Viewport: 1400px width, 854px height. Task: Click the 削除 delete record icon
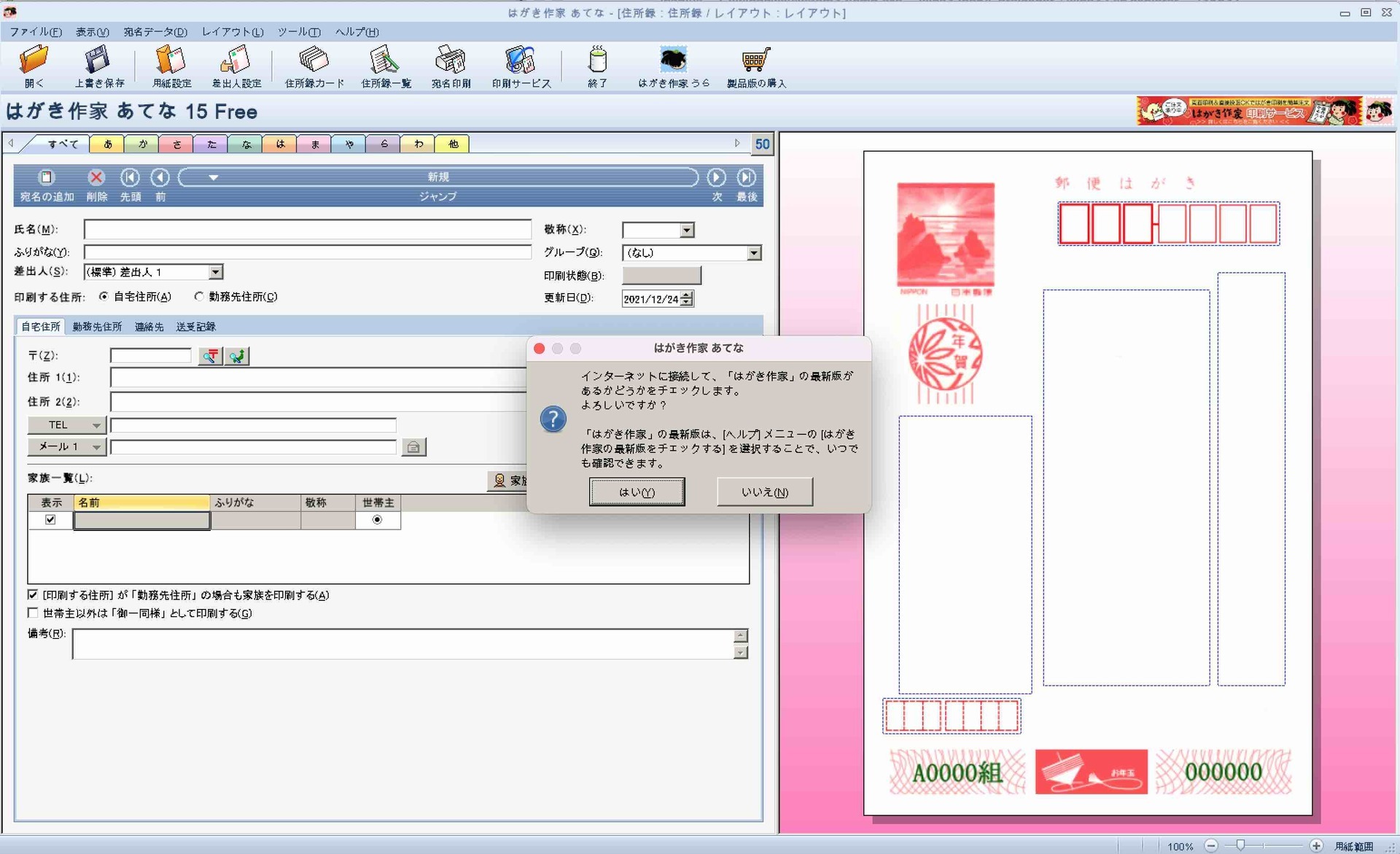click(96, 185)
